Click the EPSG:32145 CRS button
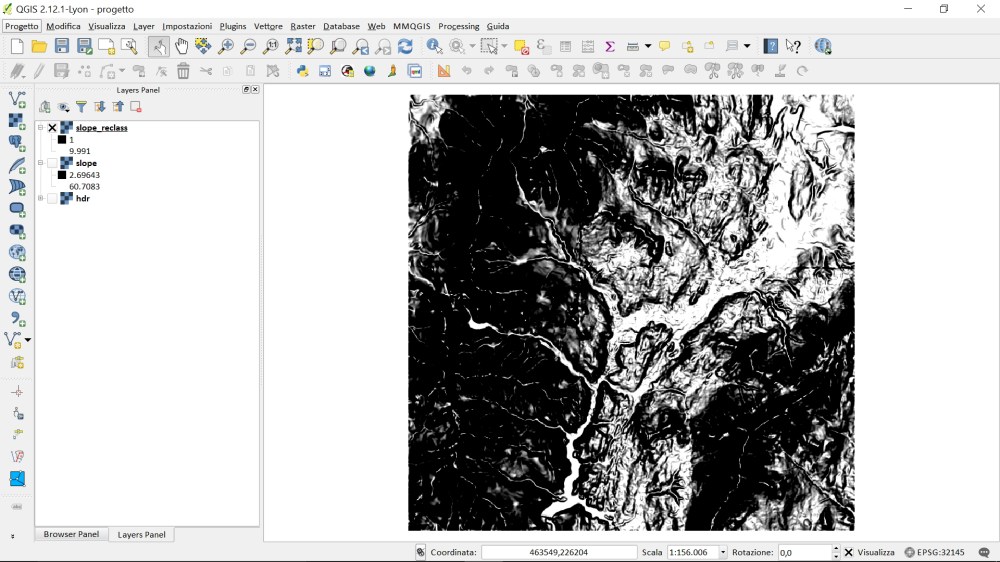 934,552
